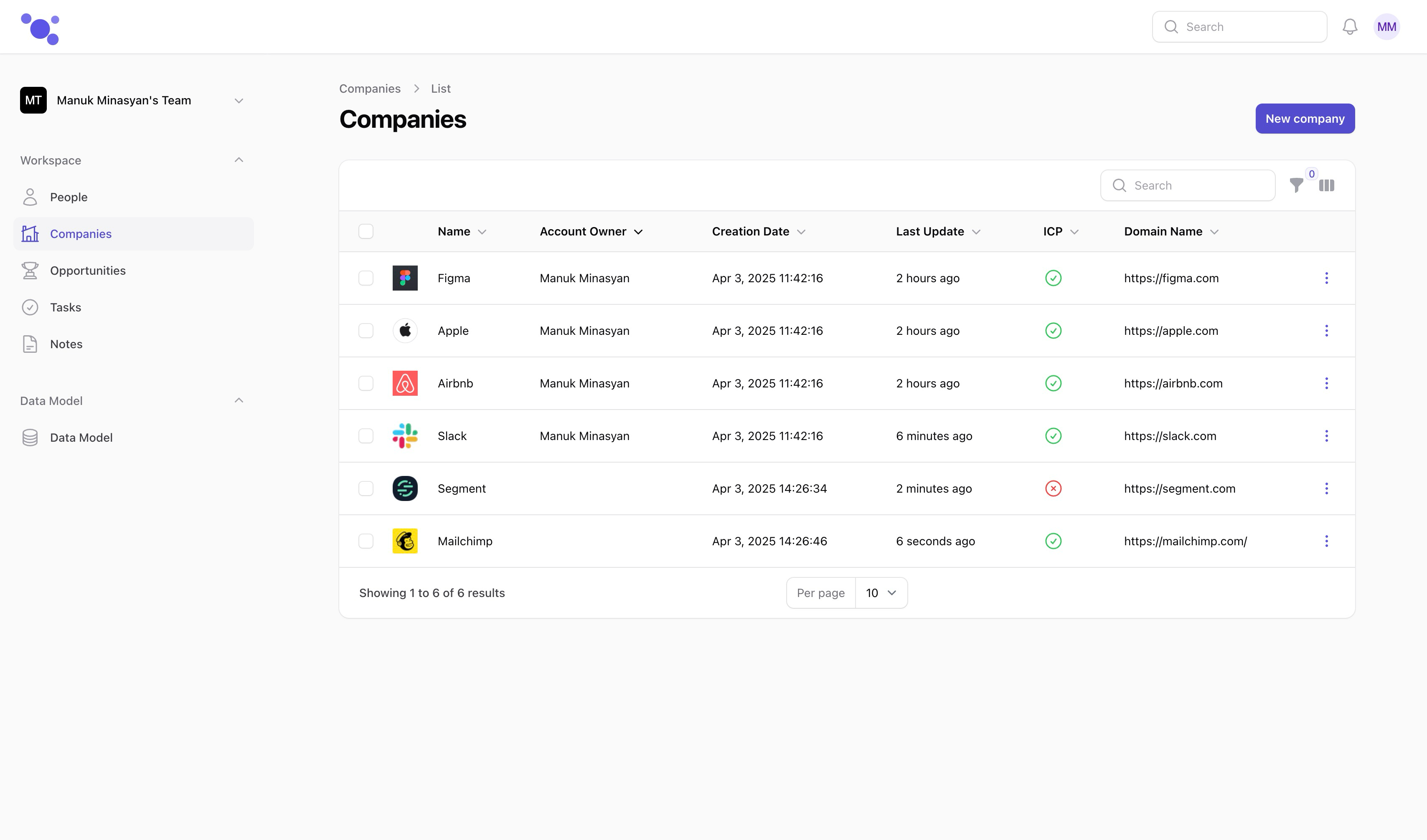The height and width of the screenshot is (840, 1427).
Task: Collapse the Workspace sidebar section
Action: tap(239, 160)
